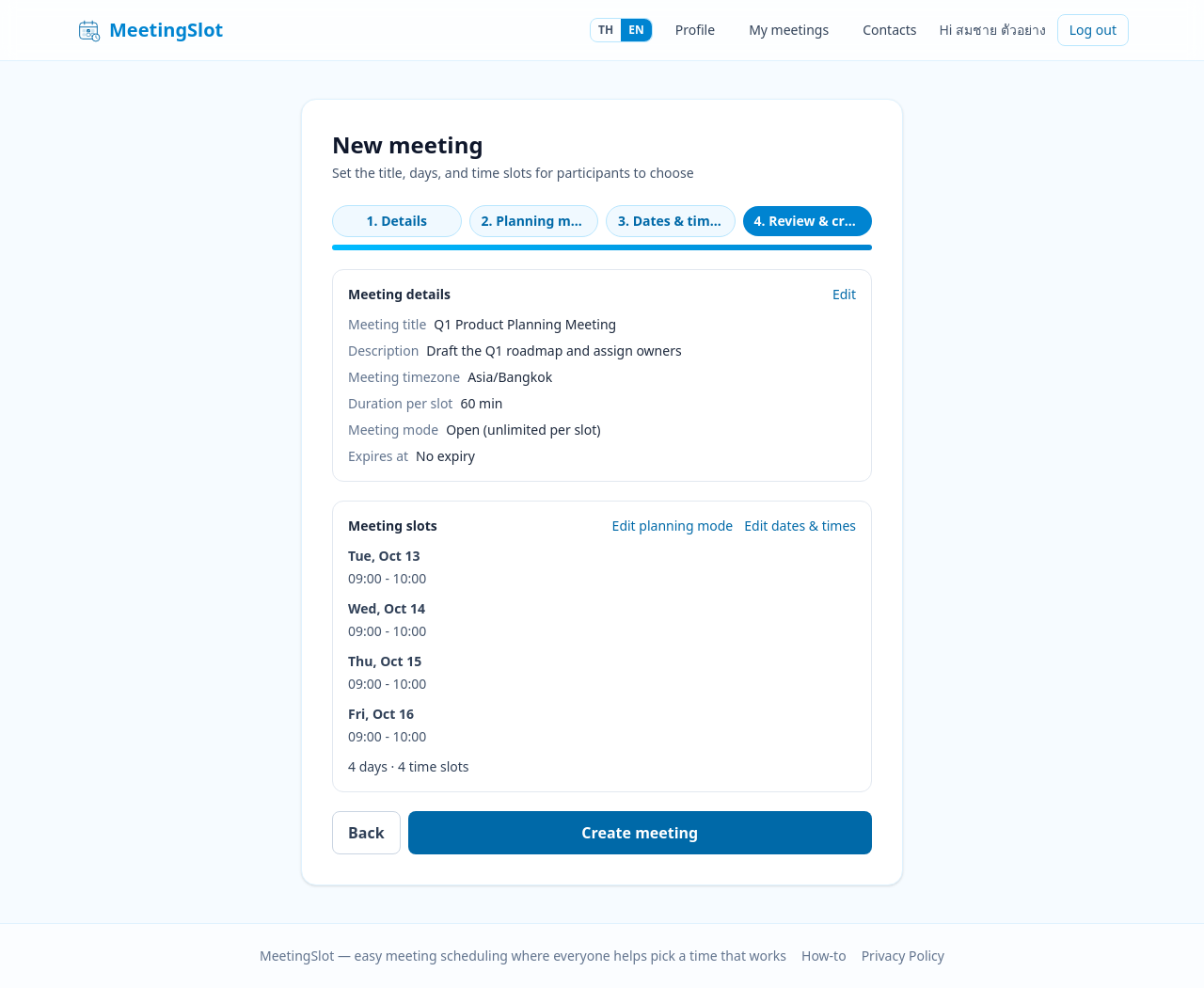Jump to step 1. Details
The image size is (1204, 988).
click(x=397, y=221)
